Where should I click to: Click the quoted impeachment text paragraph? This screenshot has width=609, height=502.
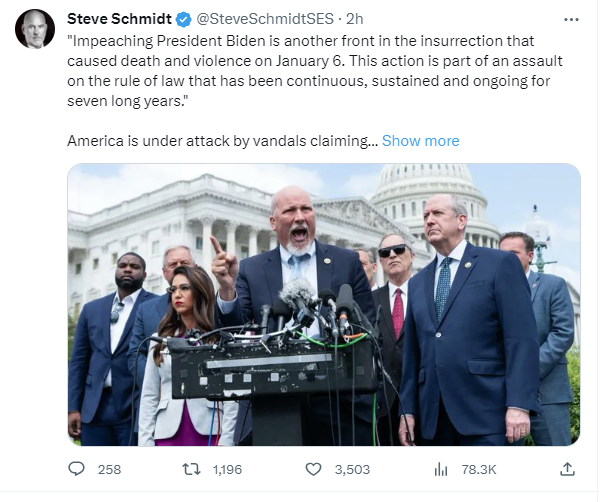click(314, 70)
